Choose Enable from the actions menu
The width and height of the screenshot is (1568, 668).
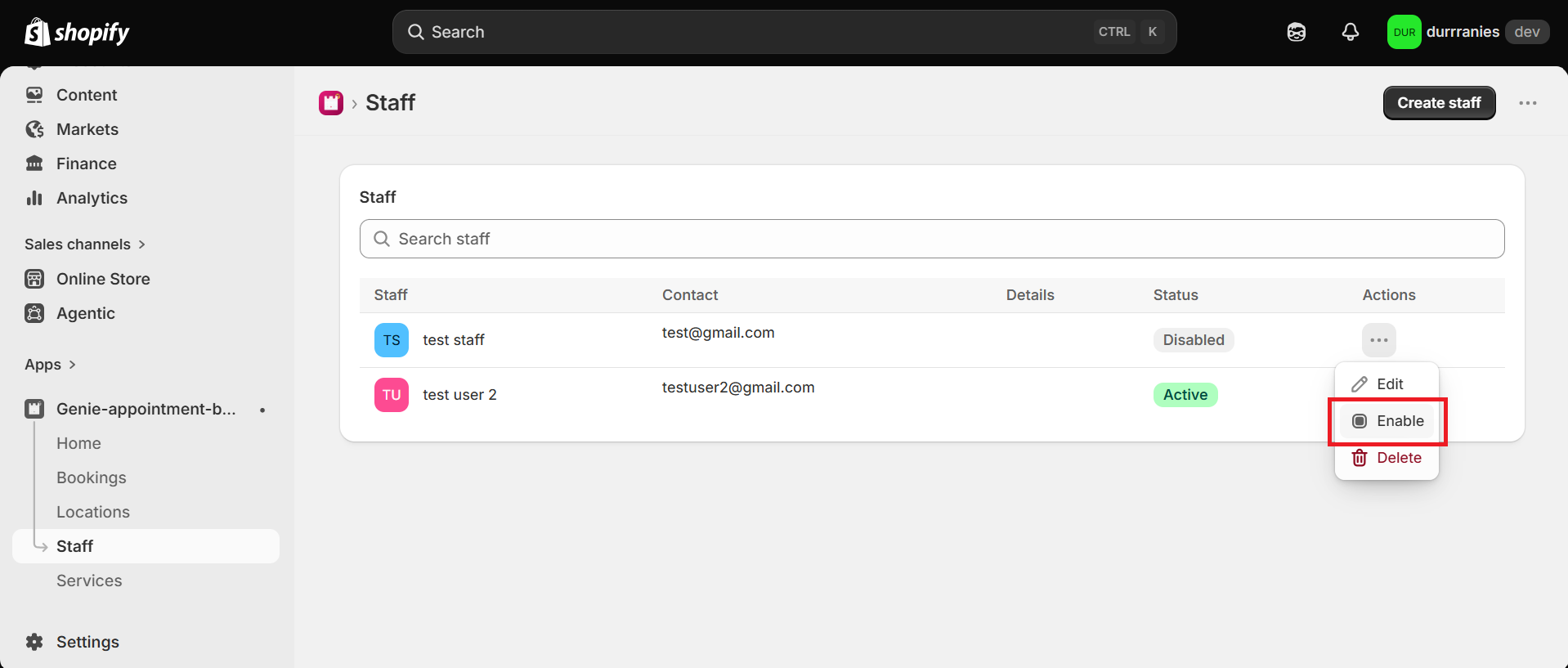tap(1387, 421)
